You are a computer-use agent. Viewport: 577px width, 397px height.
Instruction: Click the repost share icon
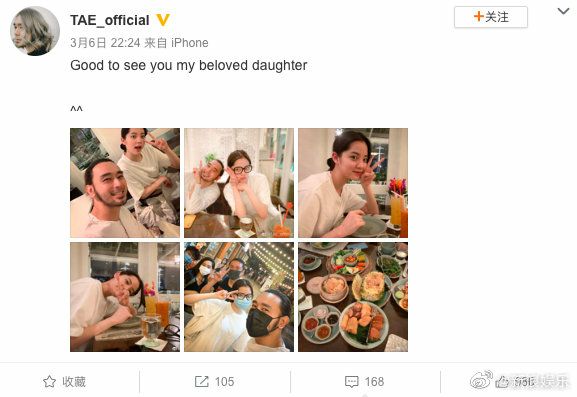202,382
